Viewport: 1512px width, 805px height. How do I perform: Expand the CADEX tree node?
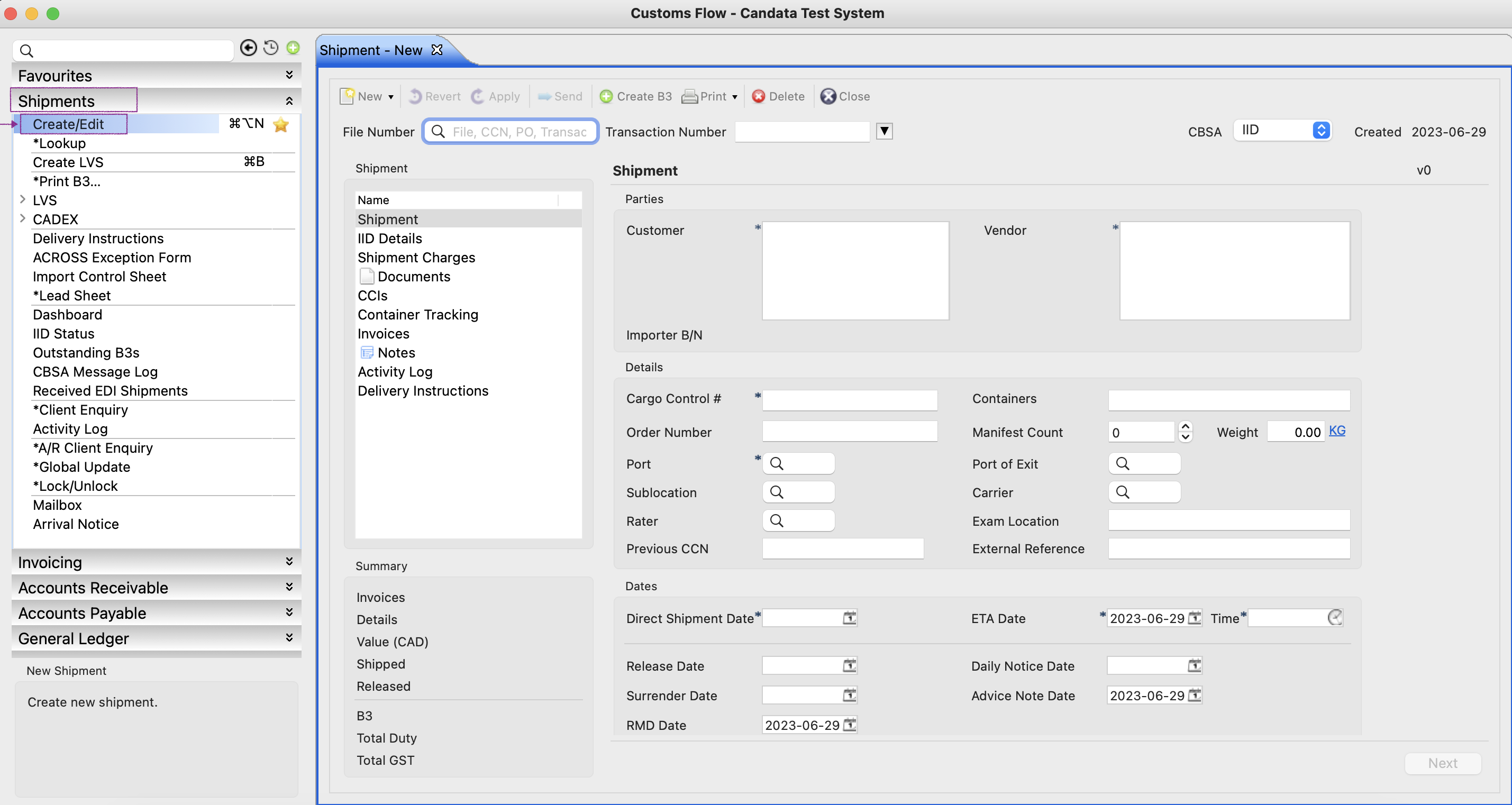22,218
